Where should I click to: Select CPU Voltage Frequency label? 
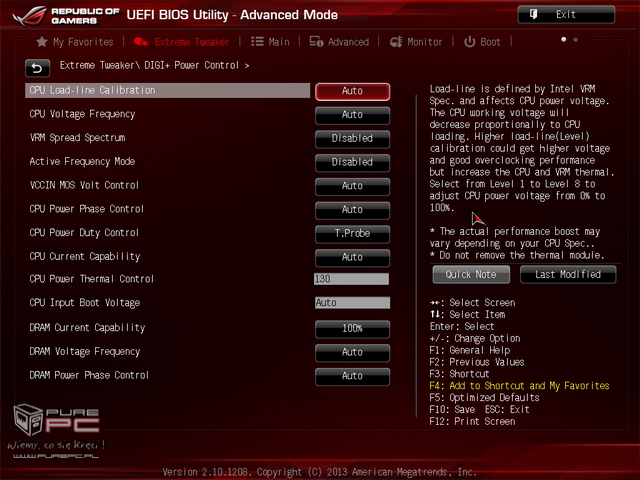point(82,114)
